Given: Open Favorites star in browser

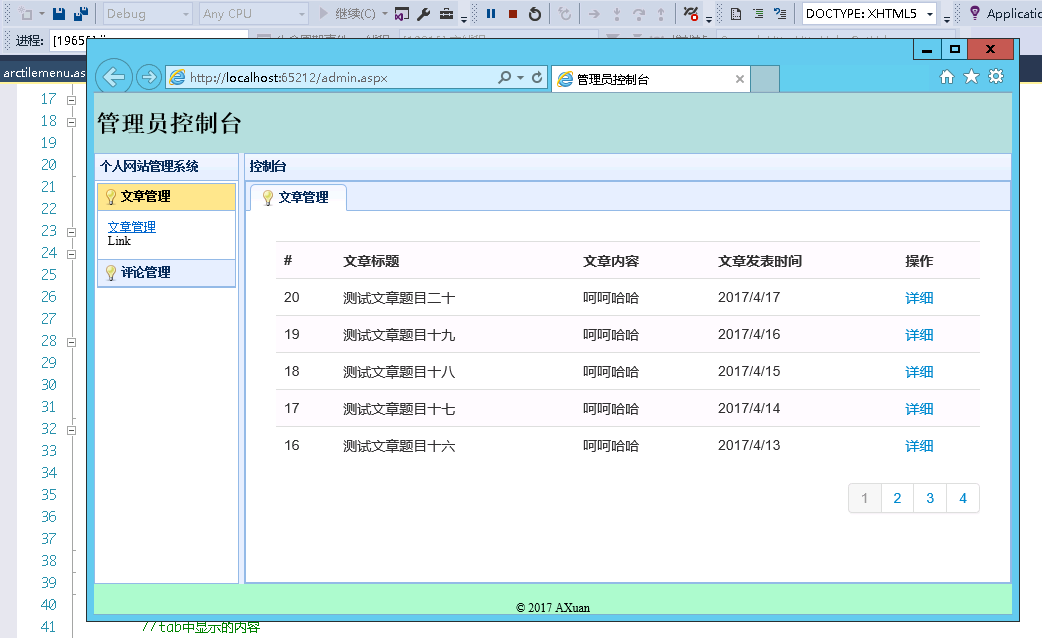Looking at the screenshot, I should pos(971,76).
